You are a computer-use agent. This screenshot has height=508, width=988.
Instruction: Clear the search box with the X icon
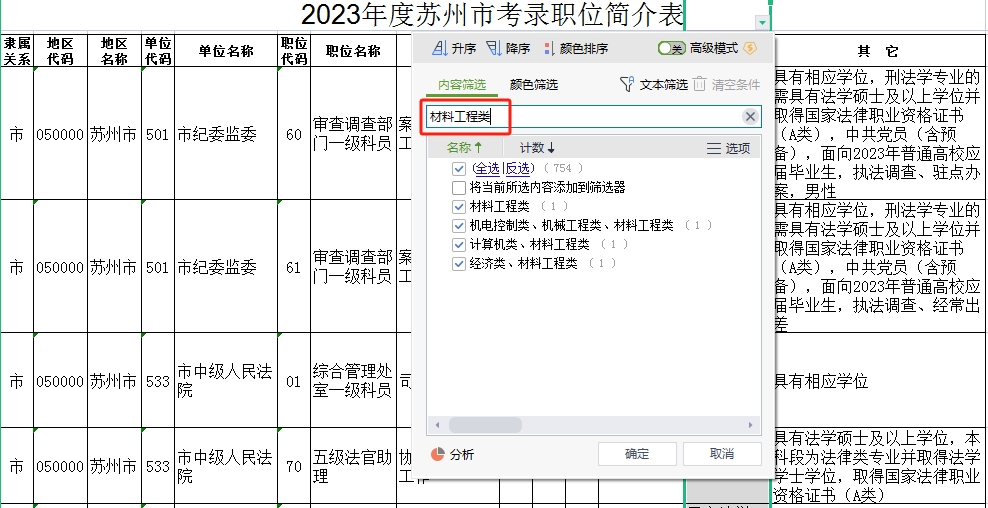point(750,117)
